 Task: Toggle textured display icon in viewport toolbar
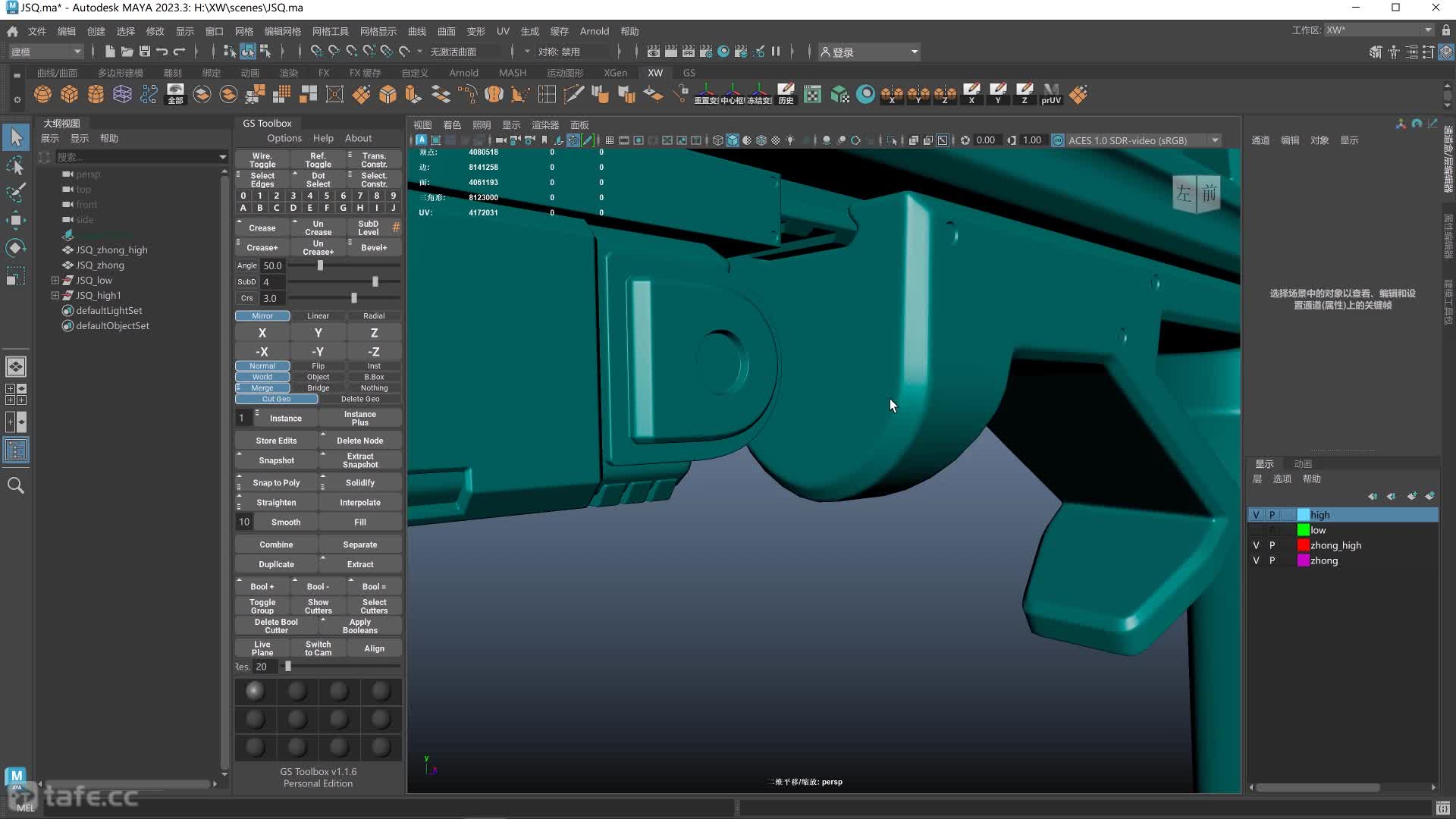pos(776,140)
